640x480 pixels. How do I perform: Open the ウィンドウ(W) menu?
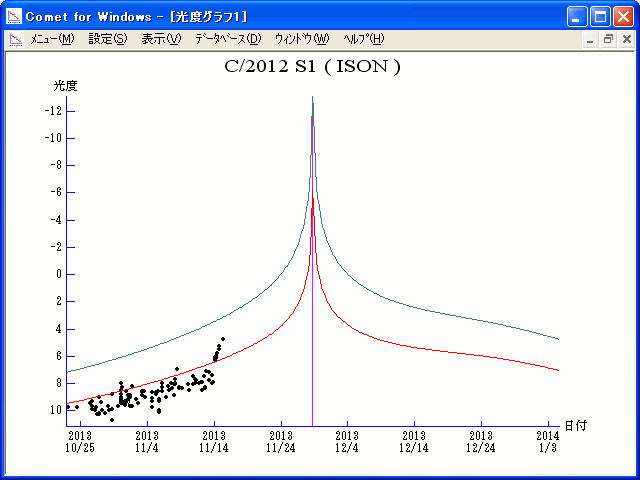click(302, 39)
